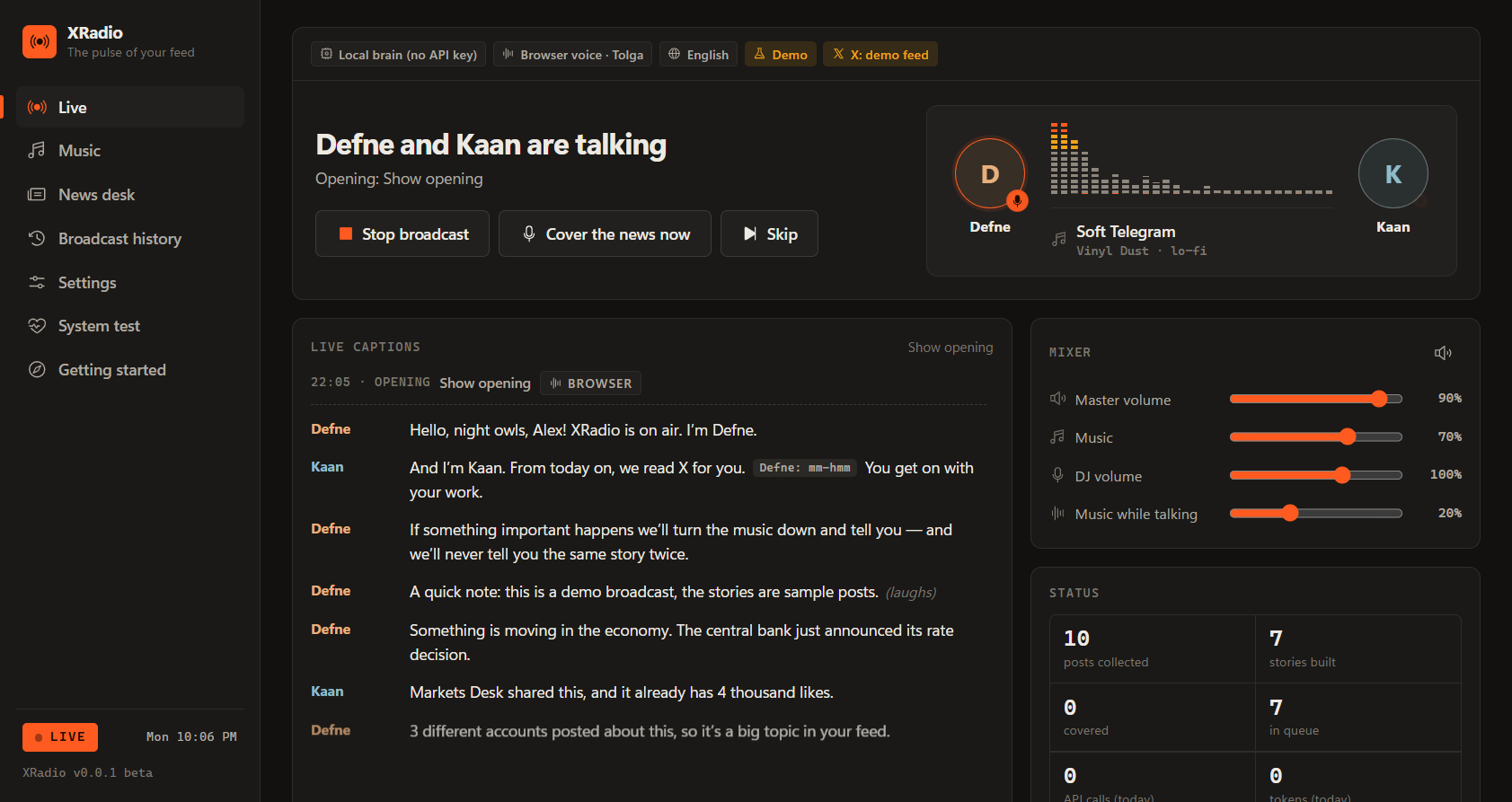1512x802 pixels.
Task: Click Cover the news now
Action: pos(605,234)
